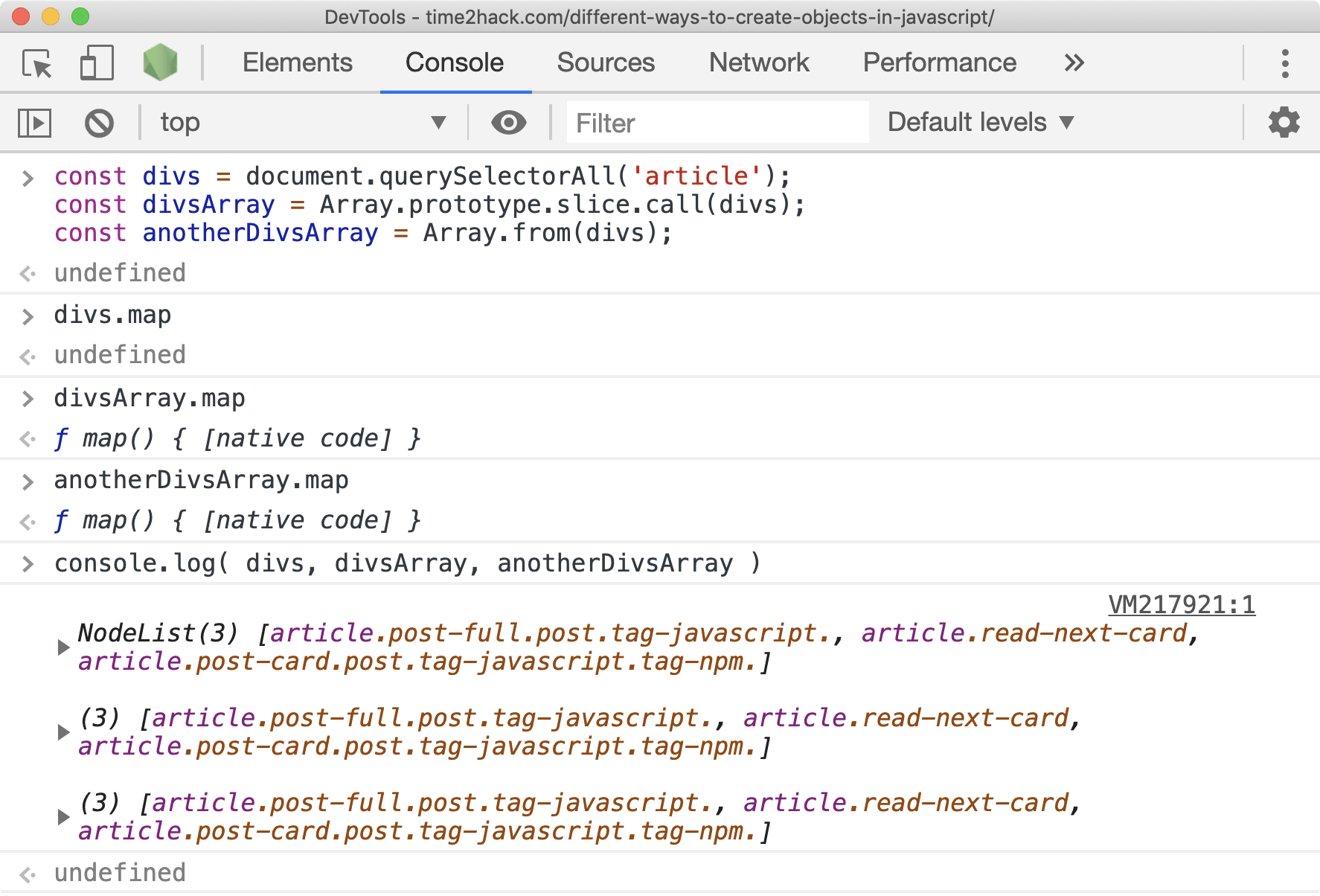Follow the VM217921:1 source link

click(1182, 605)
